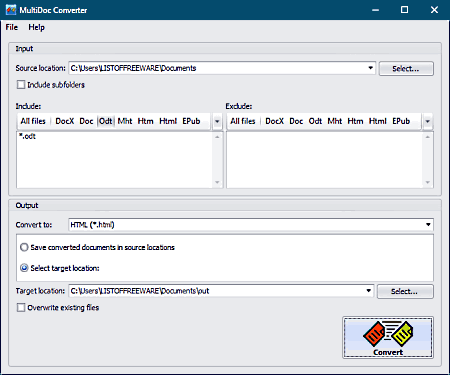Choose Save converted documents in source locations
The width and height of the screenshot is (450, 375).
coord(24,247)
